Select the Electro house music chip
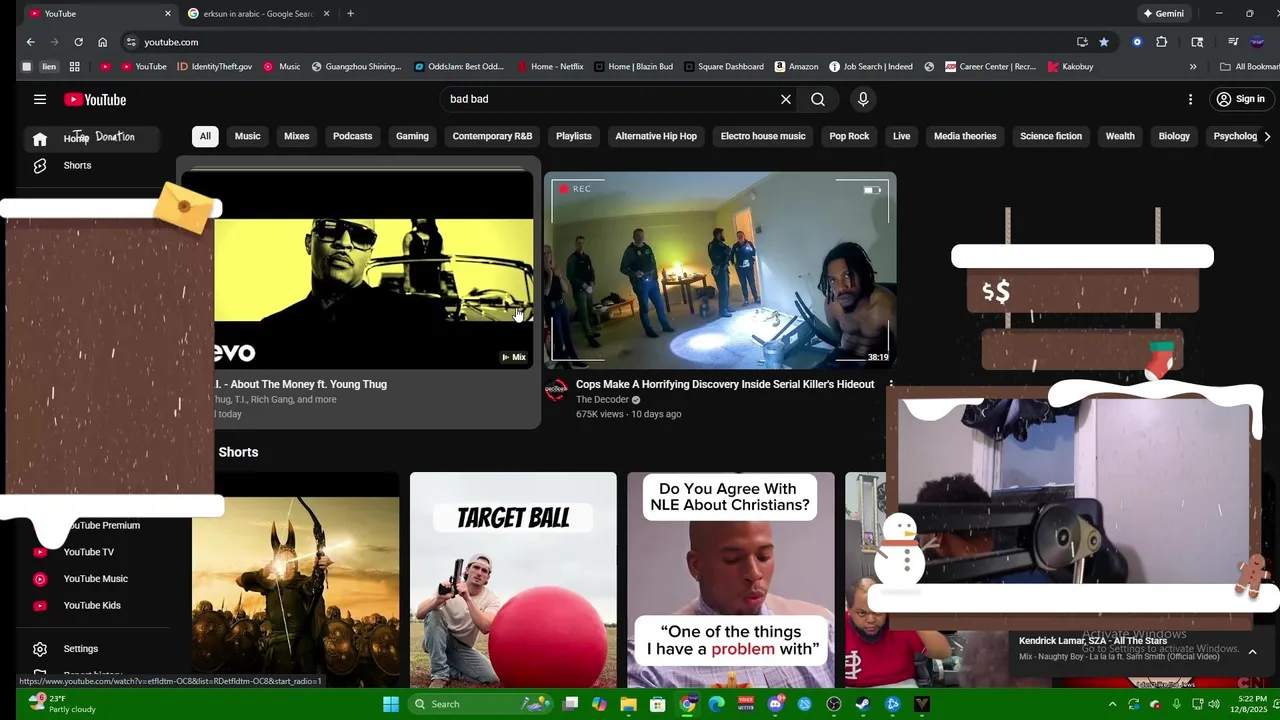 [x=763, y=136]
